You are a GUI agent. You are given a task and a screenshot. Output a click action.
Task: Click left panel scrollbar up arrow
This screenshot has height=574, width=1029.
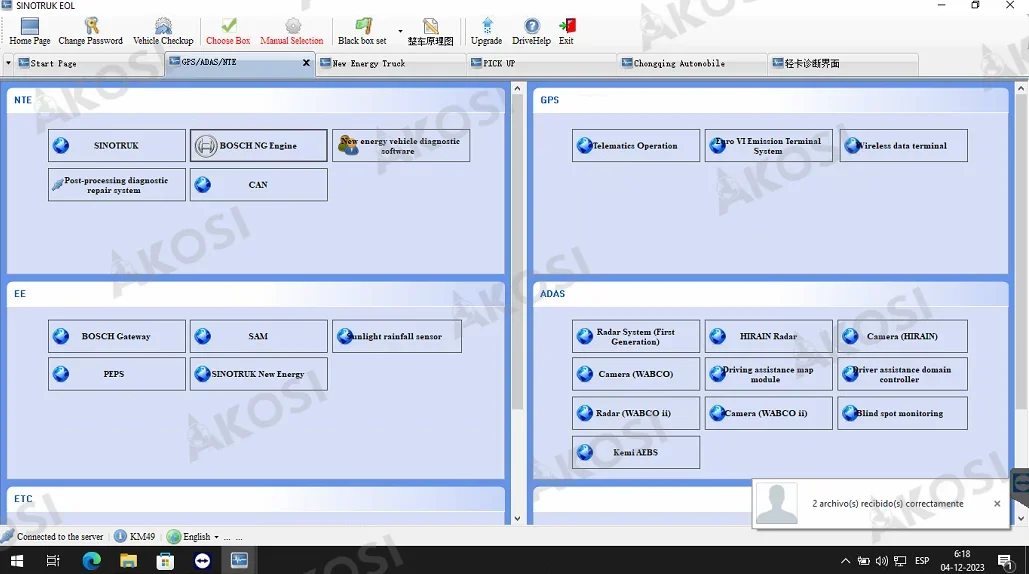coord(517,88)
